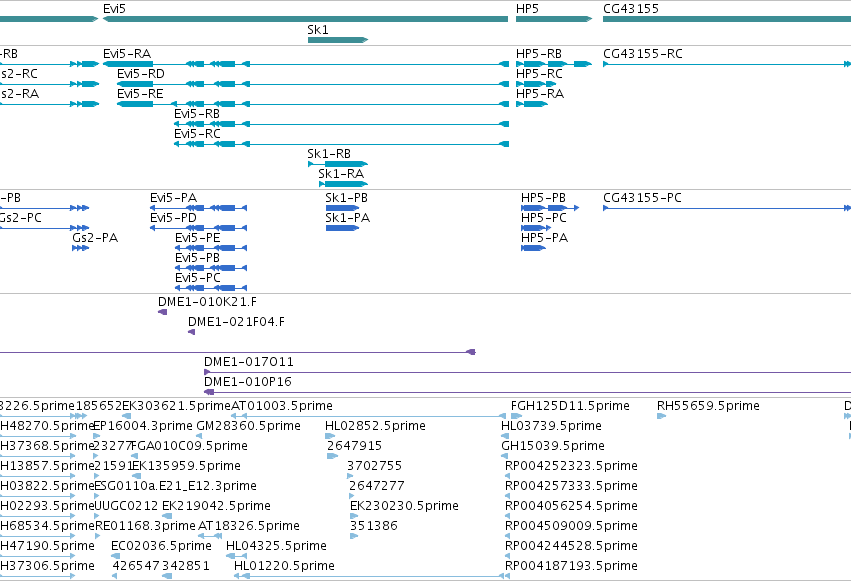
Task: Click the 2647277 EST label
Action: coord(377,487)
